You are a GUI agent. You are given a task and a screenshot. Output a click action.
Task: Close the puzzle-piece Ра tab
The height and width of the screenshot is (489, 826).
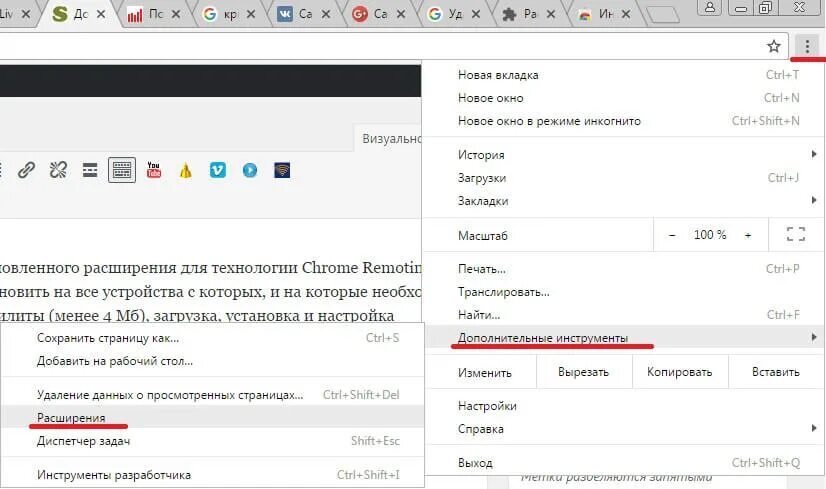point(550,14)
